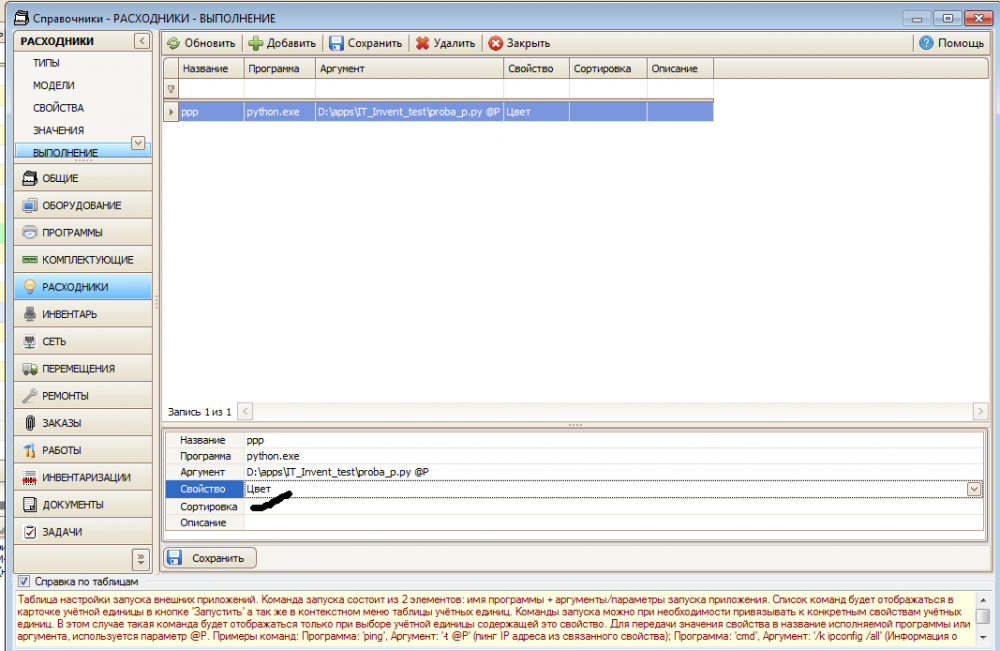This screenshot has height=651, width=1000.
Task: Click the bottom Сохранить button
Action: [210, 558]
